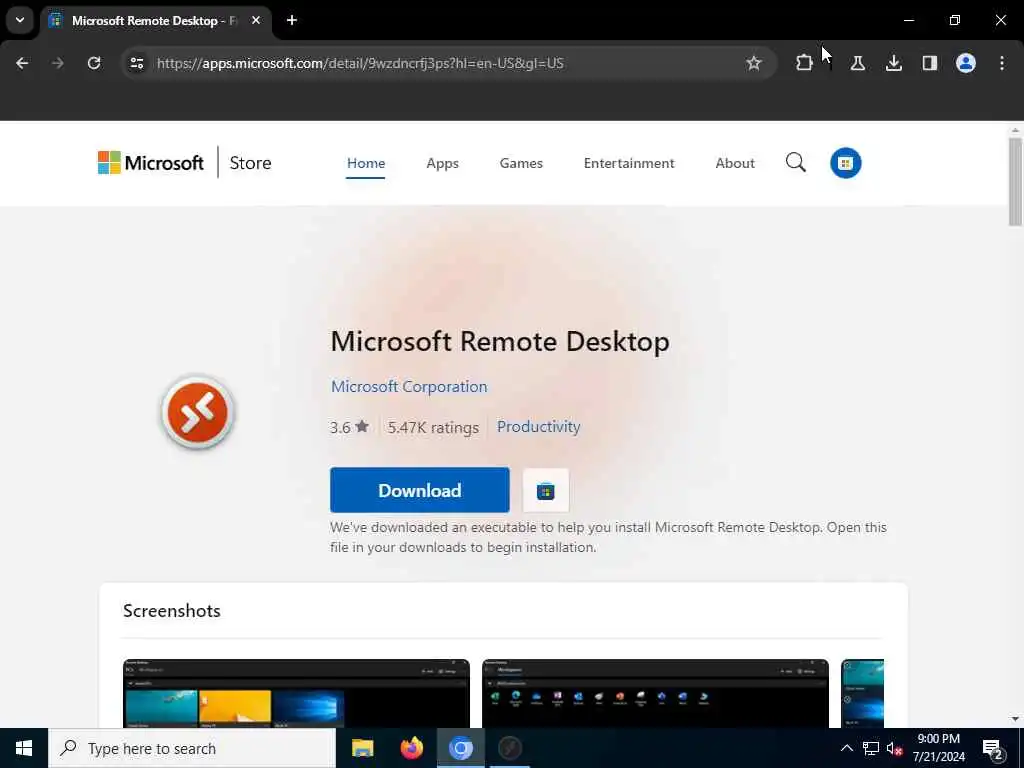This screenshot has height=768, width=1024.
Task: Open the browser profile avatar
Action: (x=965, y=63)
